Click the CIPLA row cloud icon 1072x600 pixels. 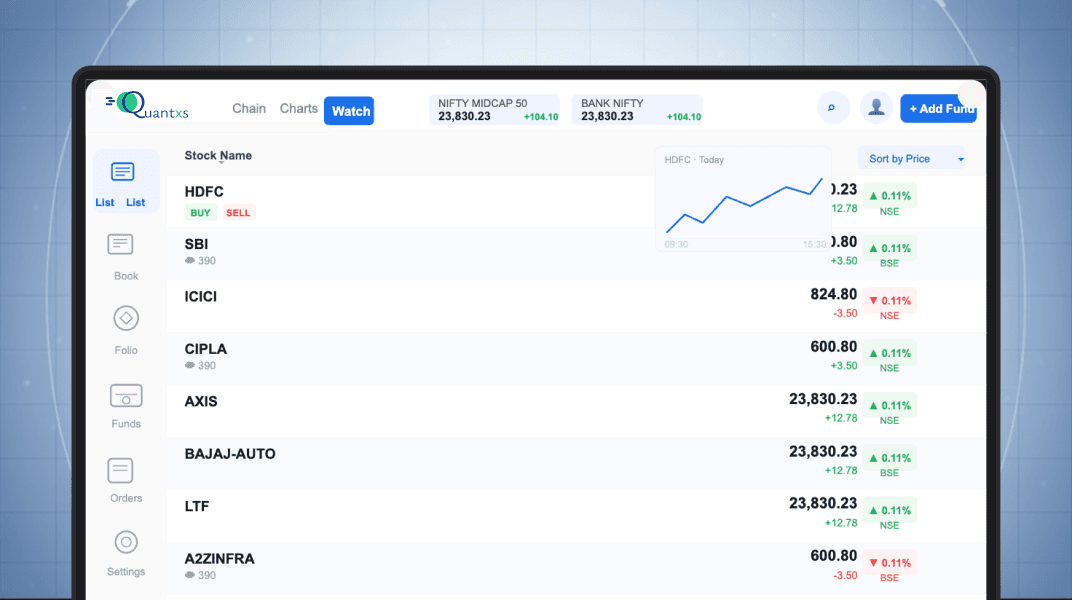[190, 366]
